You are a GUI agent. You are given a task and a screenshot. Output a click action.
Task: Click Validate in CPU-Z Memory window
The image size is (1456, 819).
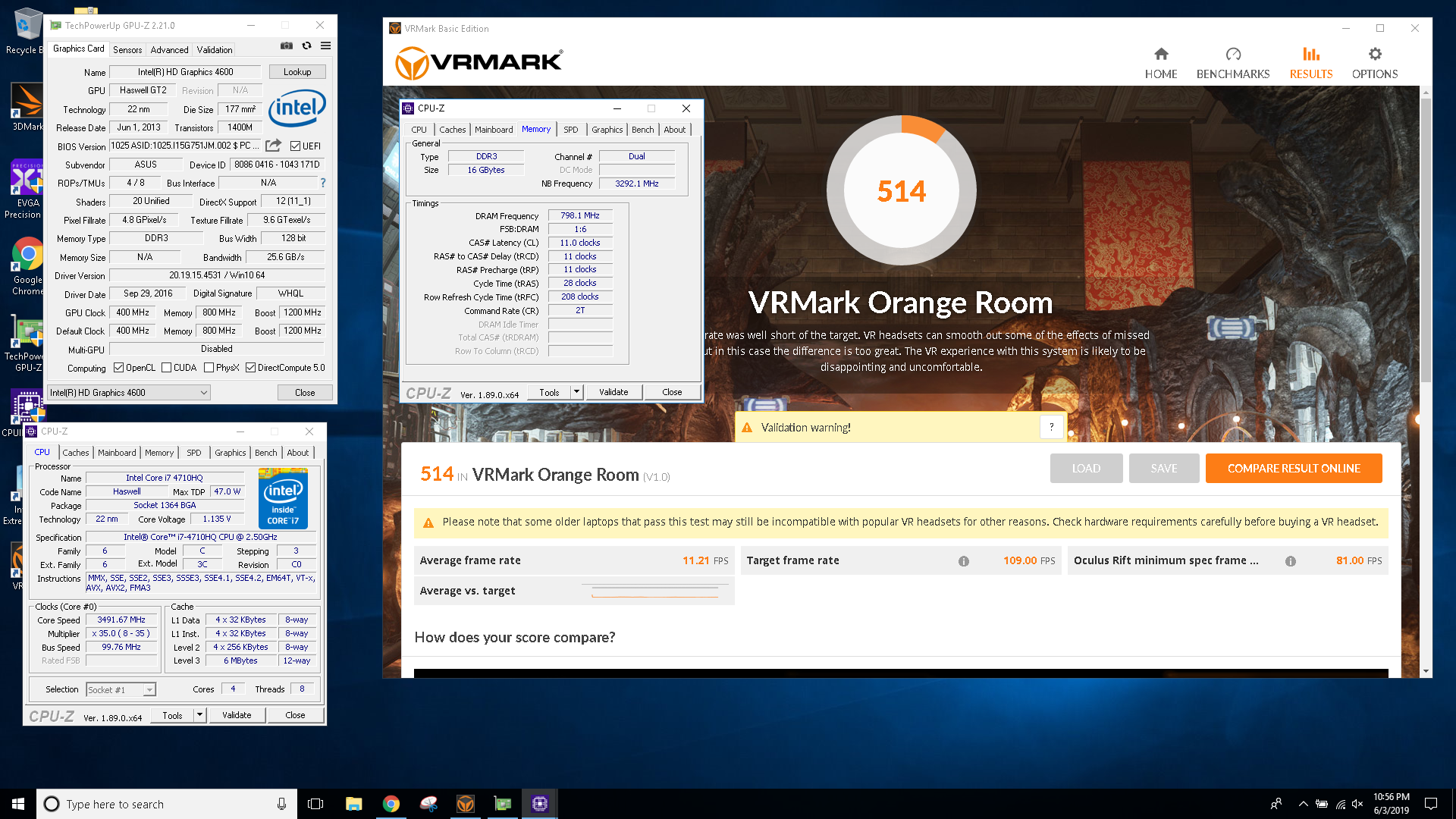pos(613,392)
